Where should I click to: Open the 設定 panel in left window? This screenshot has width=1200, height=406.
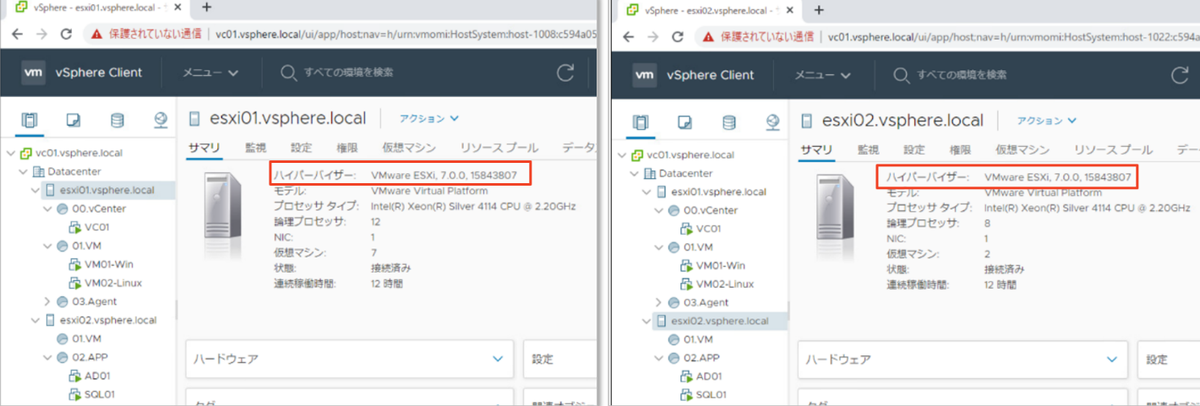(558, 358)
